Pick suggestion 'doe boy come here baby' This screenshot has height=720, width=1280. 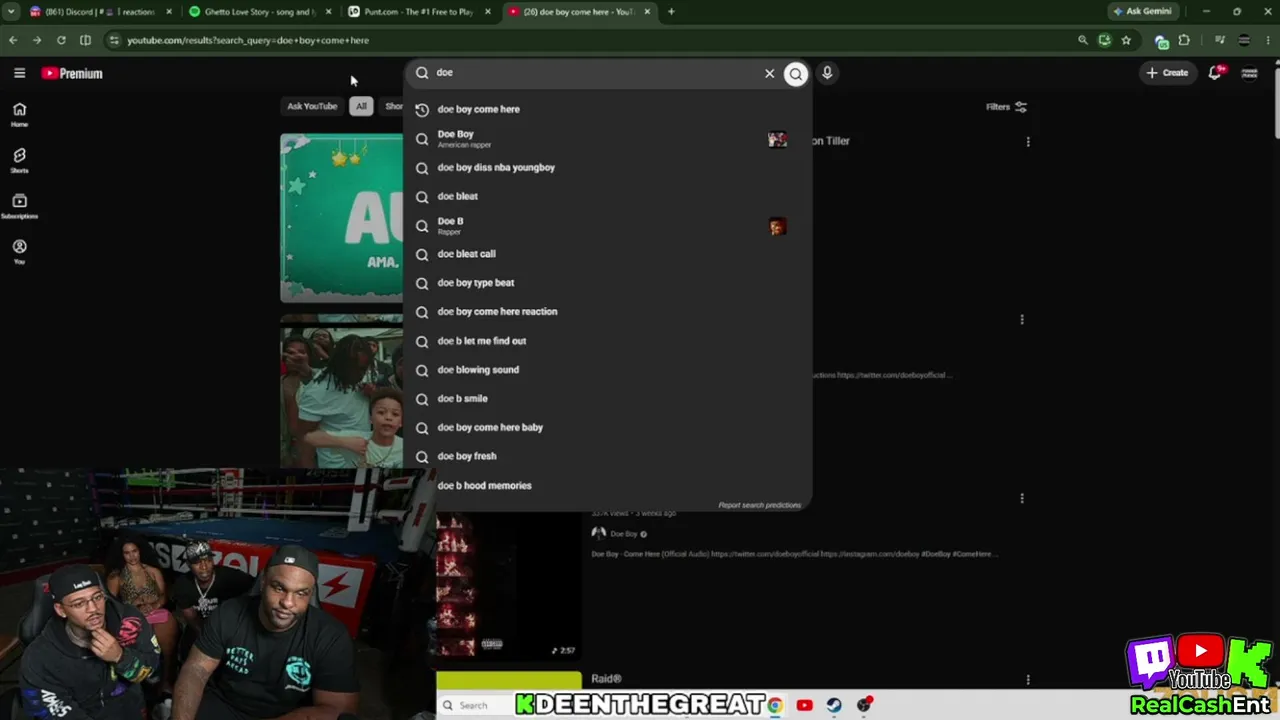[x=608, y=427]
